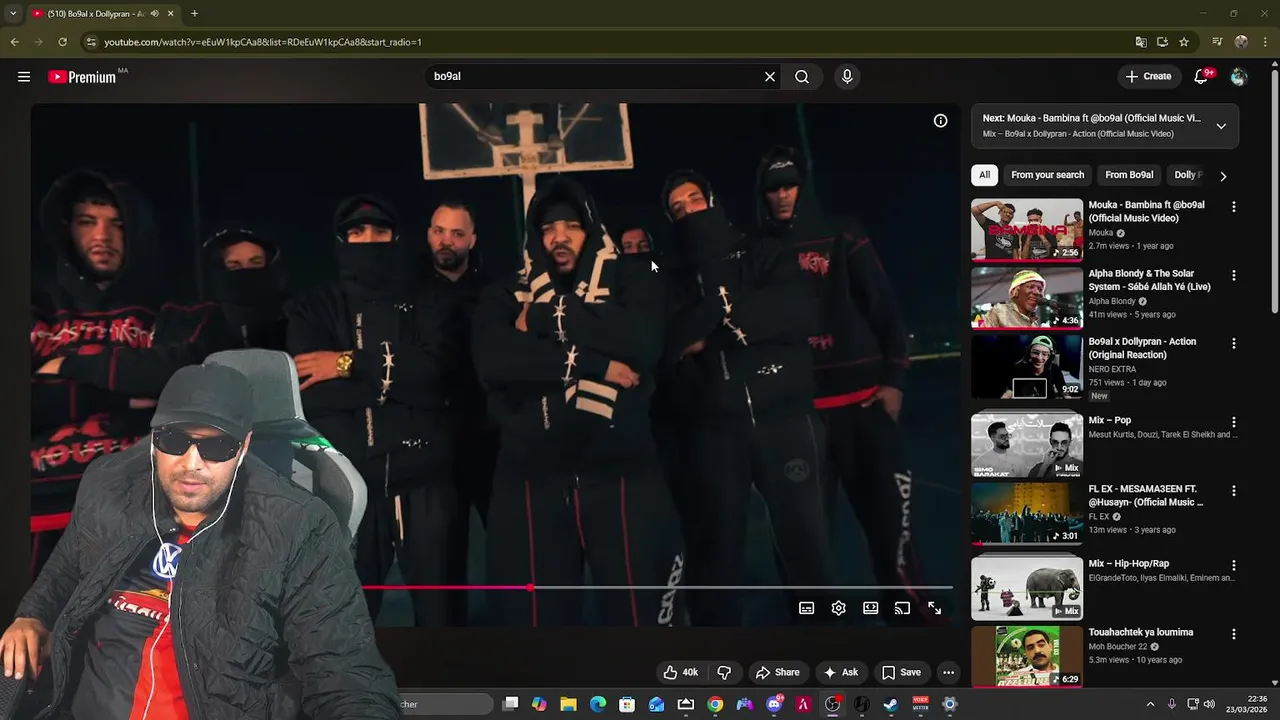1280x720 pixels.
Task: Close the Bo9al x Dollypran tab
Action: point(171,14)
